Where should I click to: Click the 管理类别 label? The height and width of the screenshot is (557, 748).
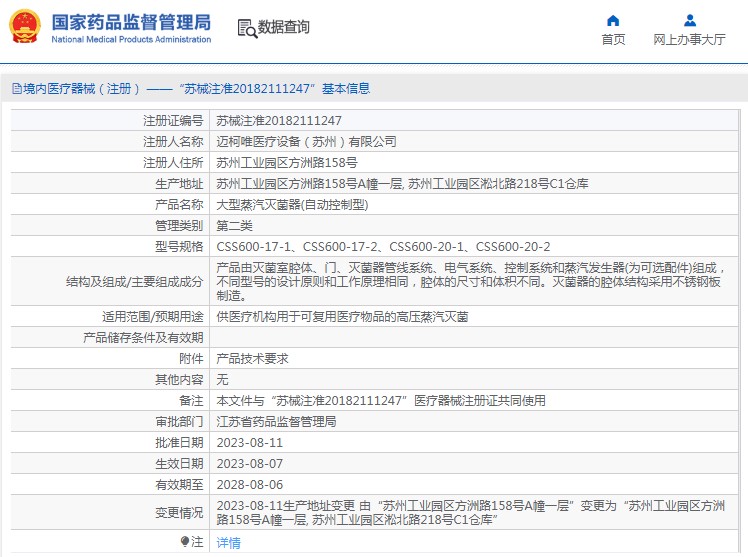click(x=179, y=226)
